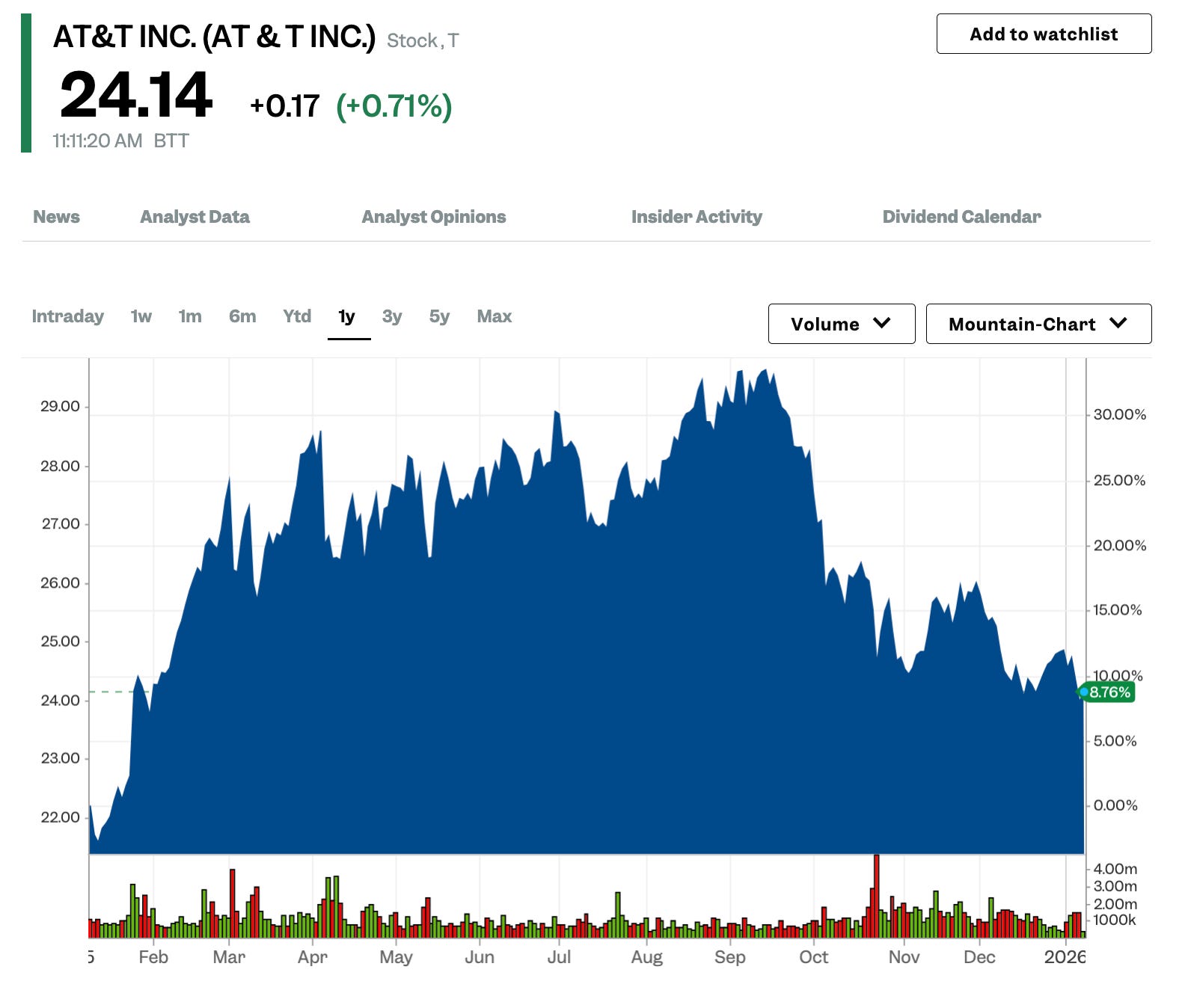Viewport: 1191px width, 1008px height.
Task: Click the (+0.71%) percent change
Action: 394,106
